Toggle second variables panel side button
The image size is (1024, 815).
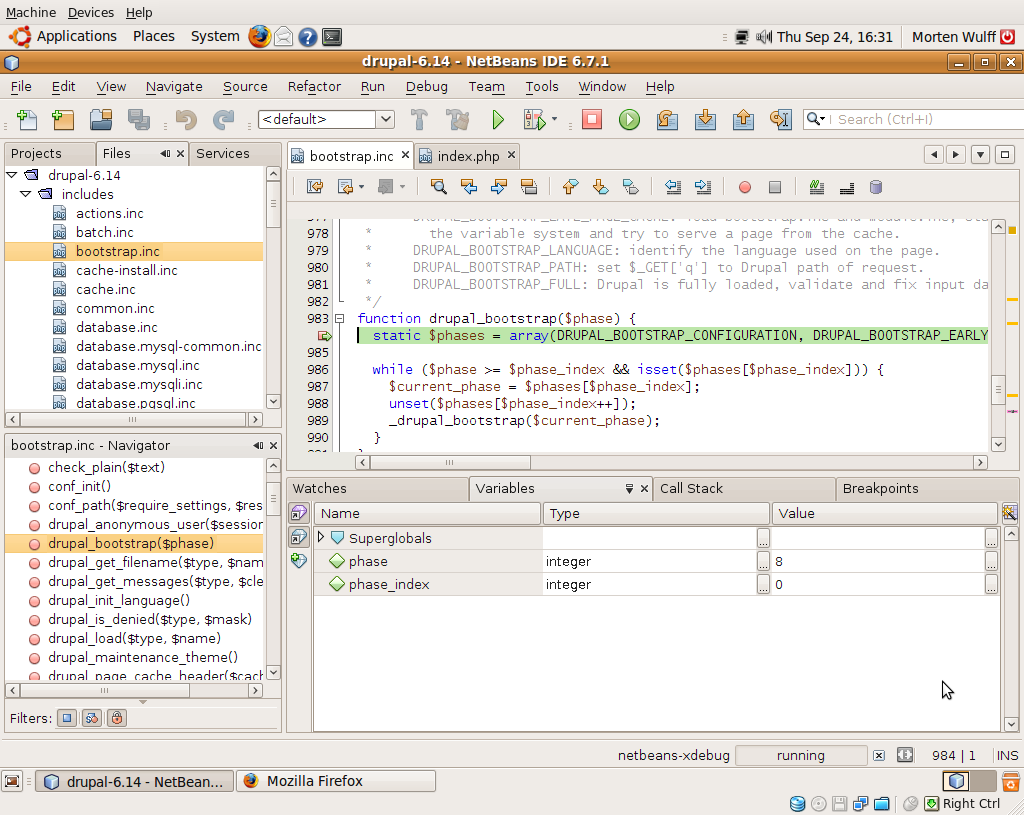tap(298, 537)
